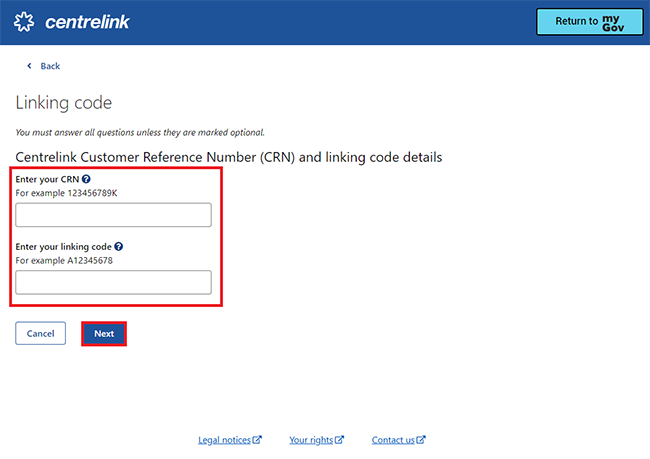This screenshot has width=650, height=459.
Task: Click the myGov logo in header button
Action: click(x=612, y=22)
